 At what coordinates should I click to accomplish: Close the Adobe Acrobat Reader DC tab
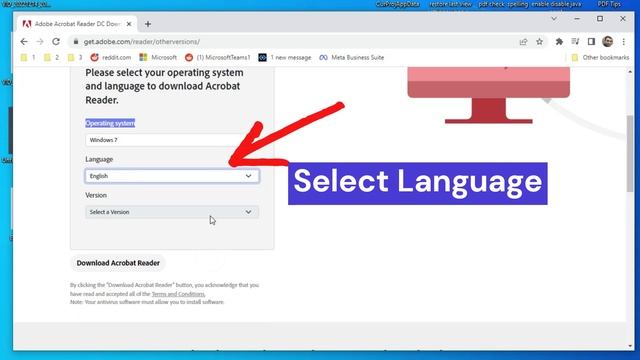129,24
